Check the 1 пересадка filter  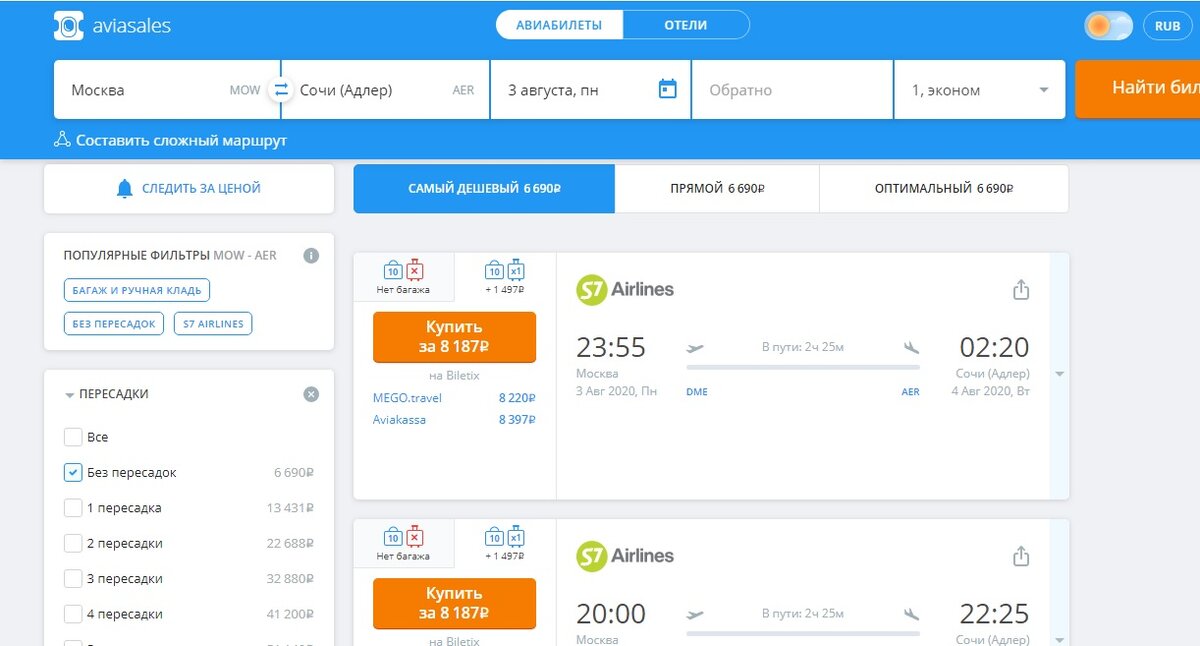click(x=73, y=507)
